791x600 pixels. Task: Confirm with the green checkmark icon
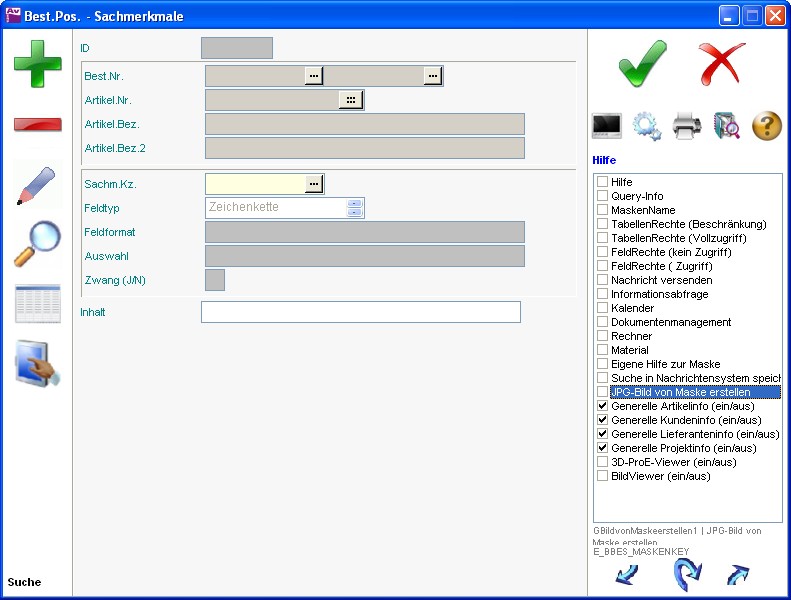642,64
